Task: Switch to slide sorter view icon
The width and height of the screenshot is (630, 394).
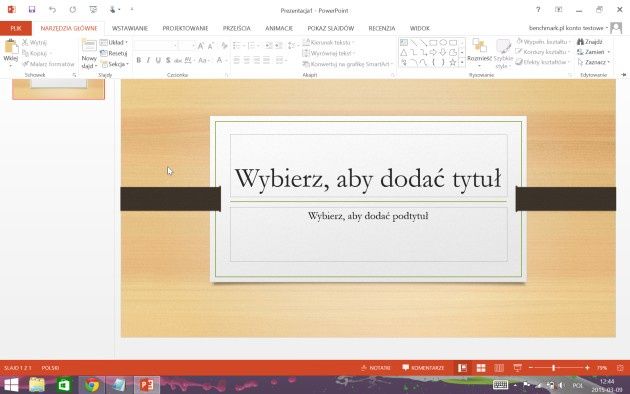Action: coord(481,367)
